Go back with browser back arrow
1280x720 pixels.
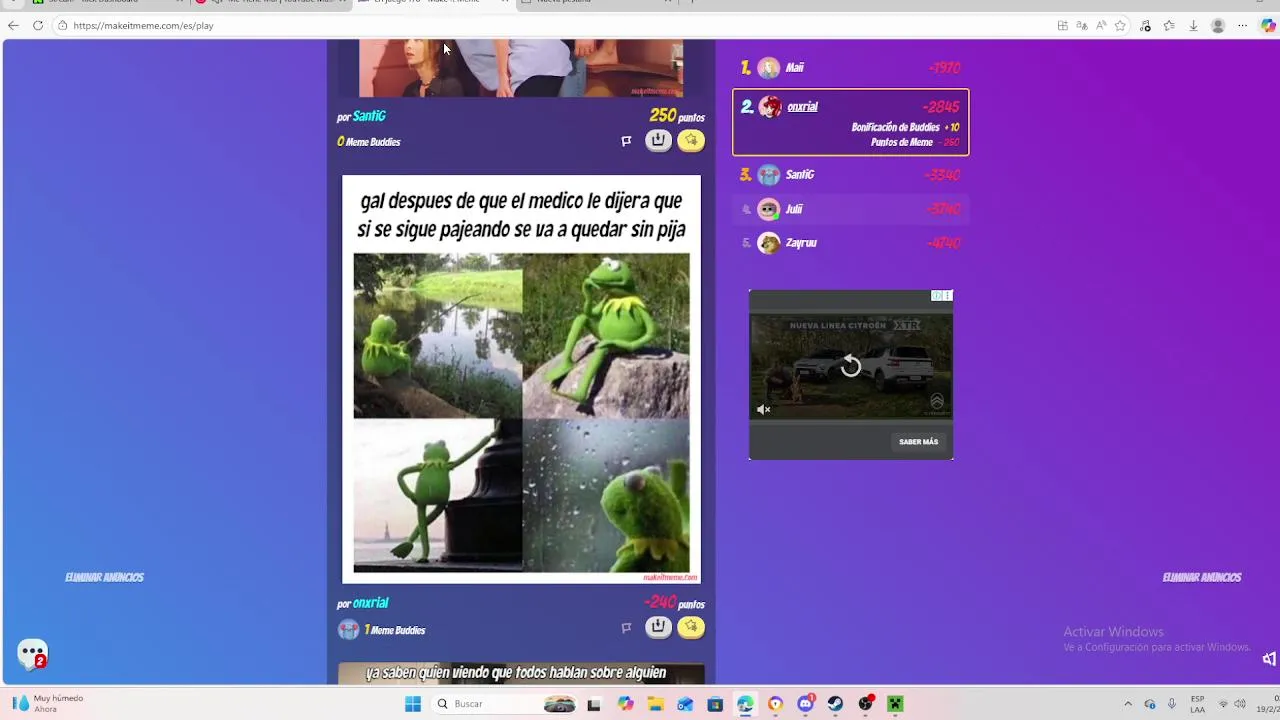(x=13, y=25)
